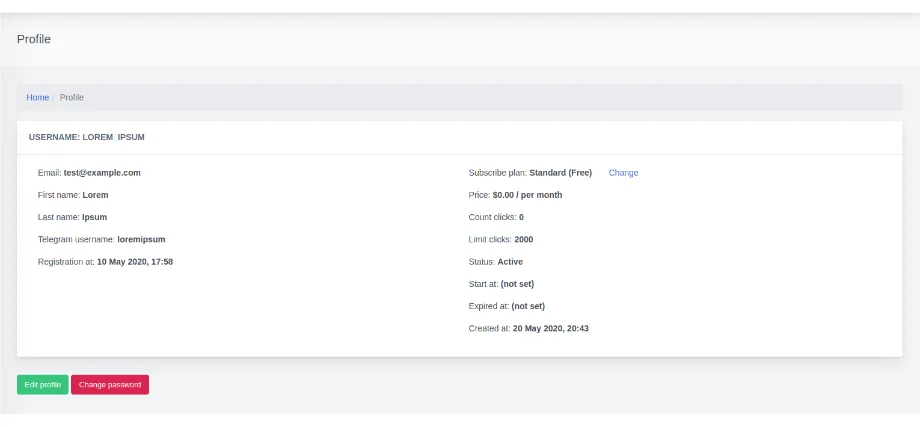Click the Change subscription plan link

[x=623, y=173]
